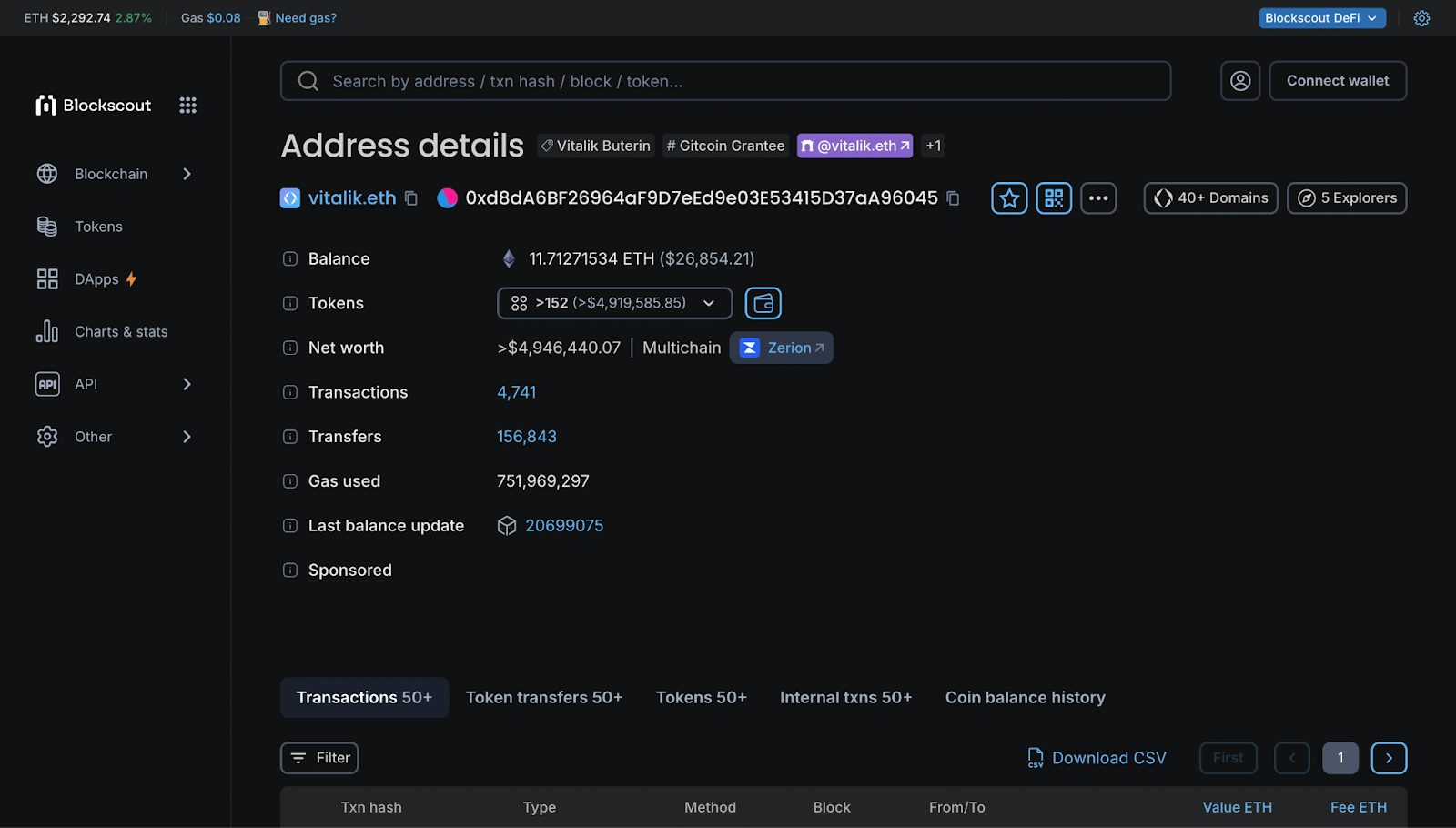This screenshot has height=828, width=1456.
Task: Click the info icon next to Transfers
Action: (290, 438)
